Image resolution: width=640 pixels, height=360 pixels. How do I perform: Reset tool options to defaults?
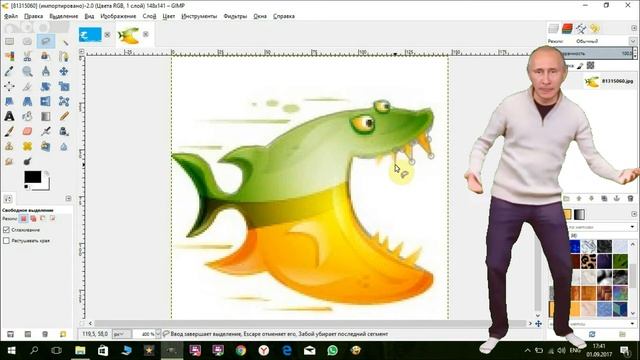63,334
